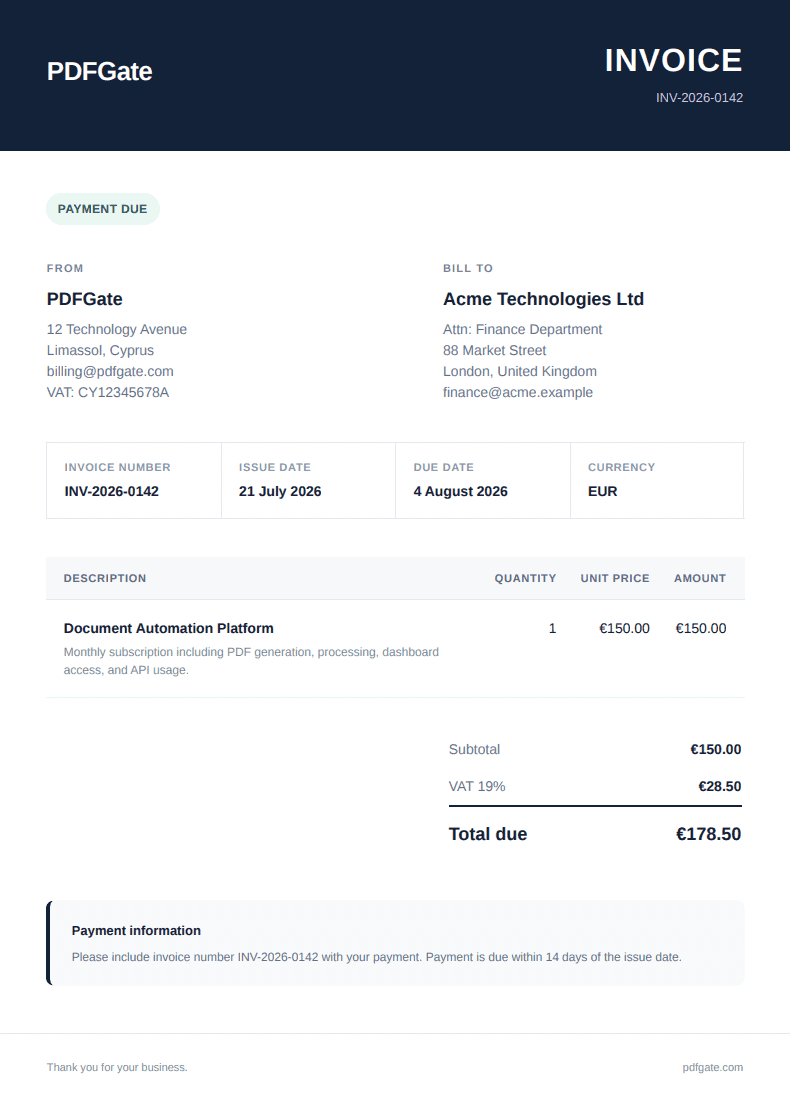This screenshot has height=1114, width=790.
Task: Open the pdfgate.com footer link
Action: coord(713,1067)
